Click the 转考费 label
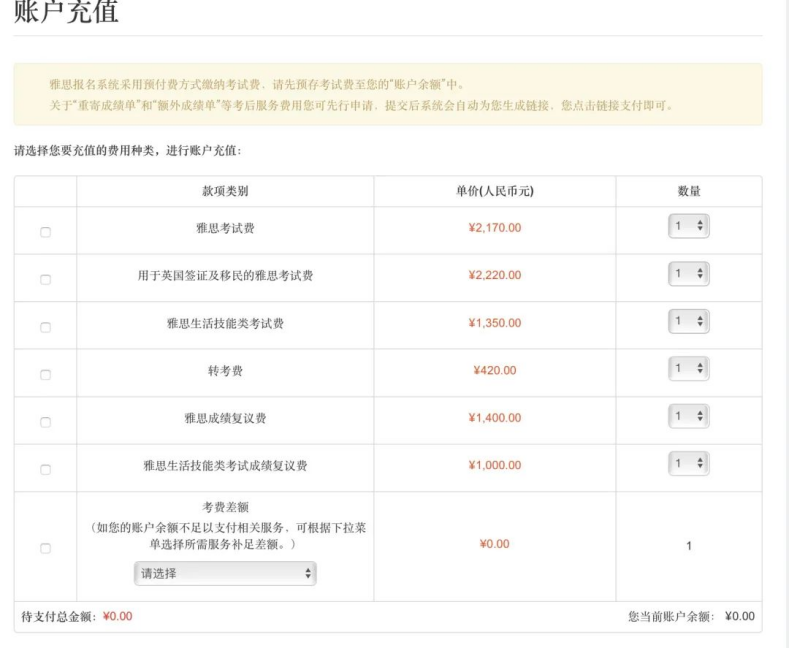The image size is (790, 649). (225, 371)
